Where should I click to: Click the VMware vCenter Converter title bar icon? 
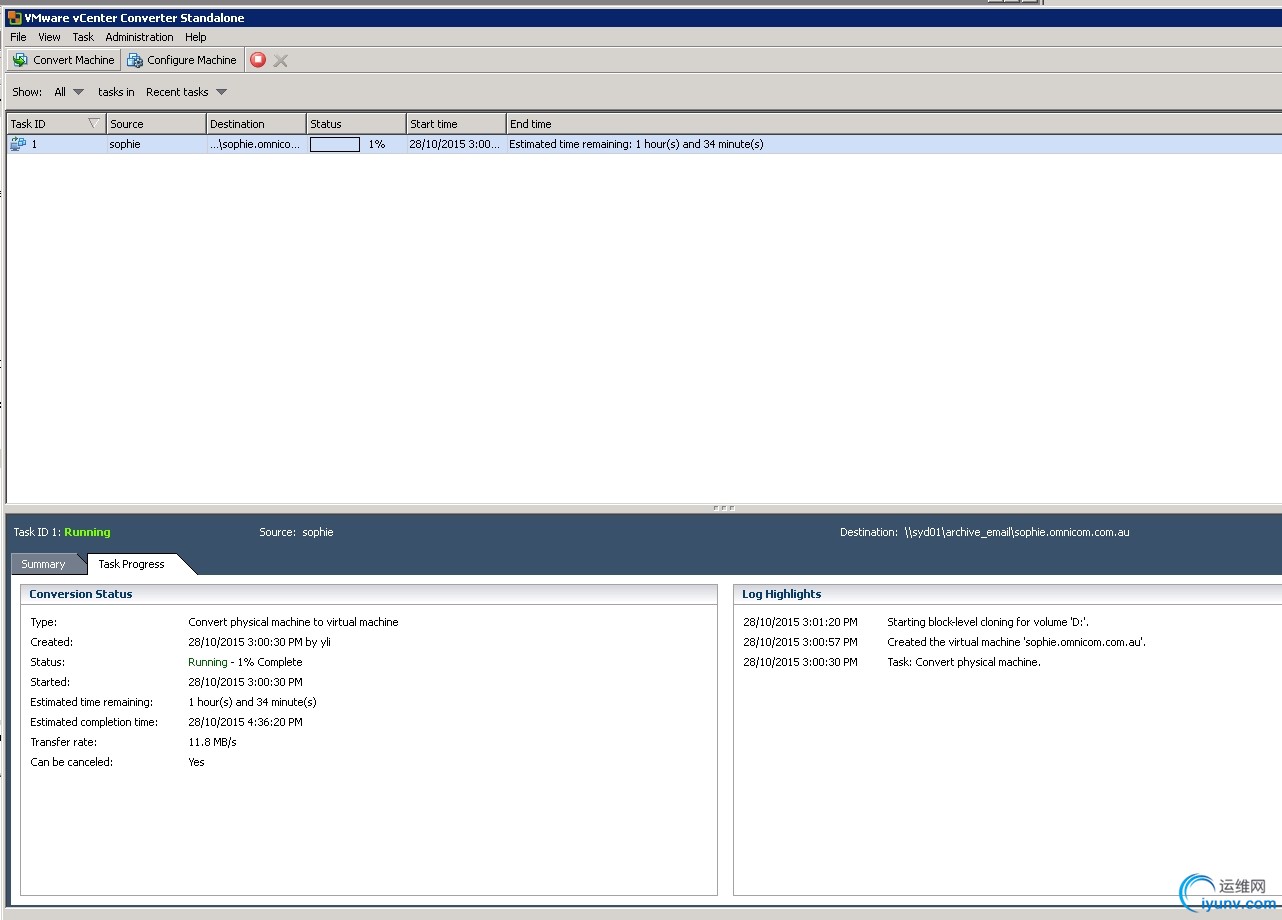coord(15,18)
